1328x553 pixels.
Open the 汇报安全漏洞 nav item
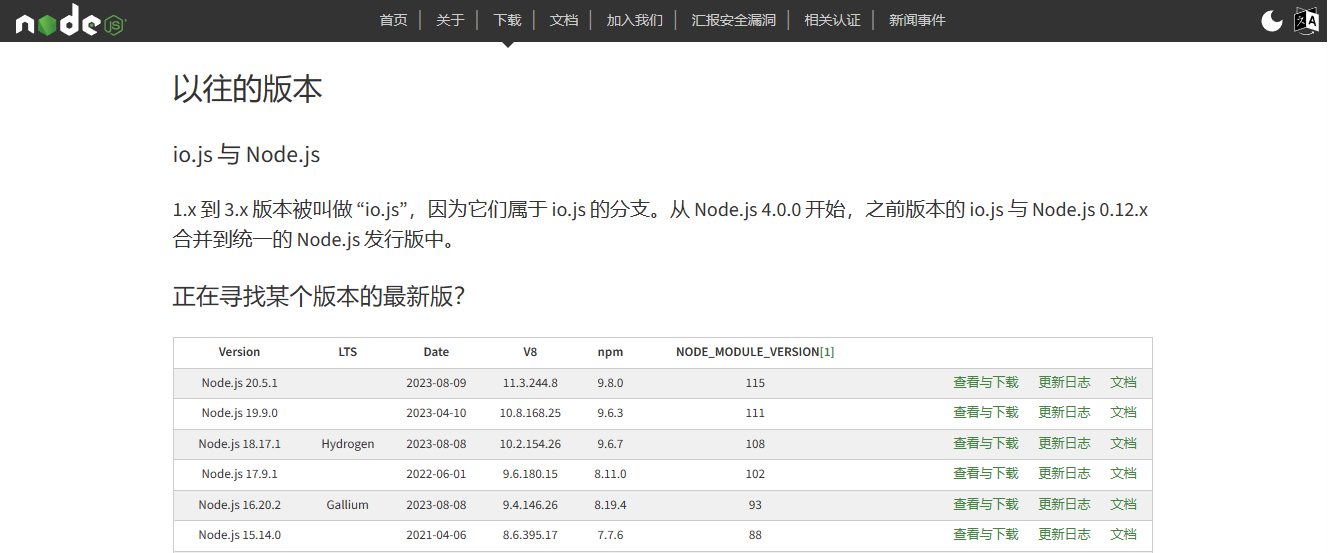pyautogui.click(x=734, y=20)
